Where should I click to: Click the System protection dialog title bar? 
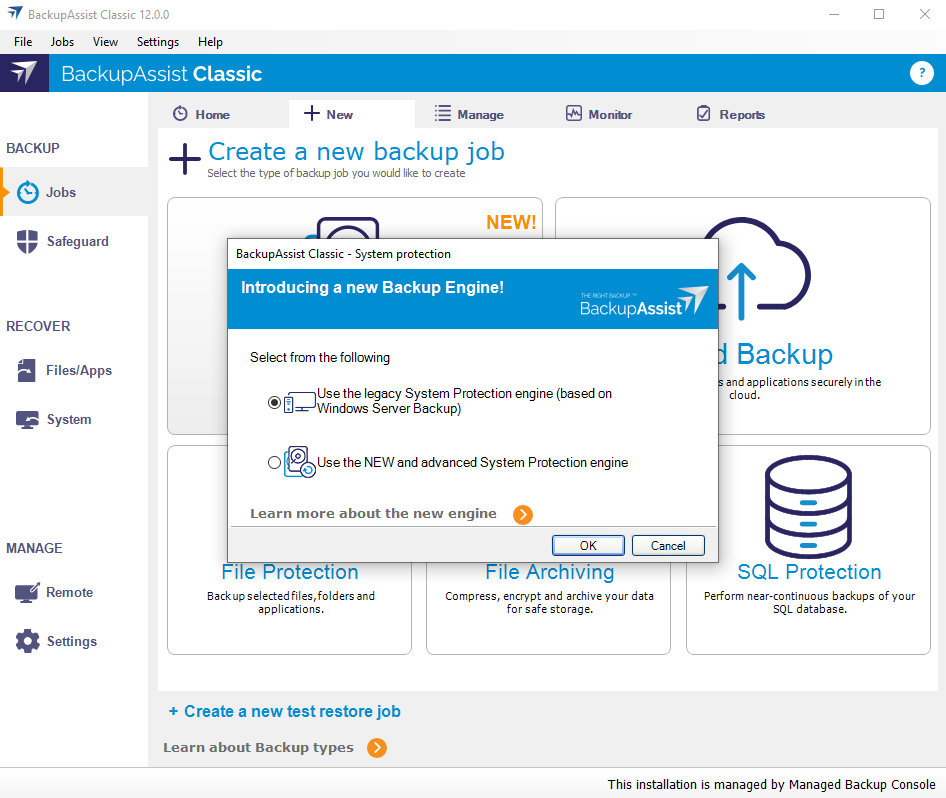tap(472, 254)
